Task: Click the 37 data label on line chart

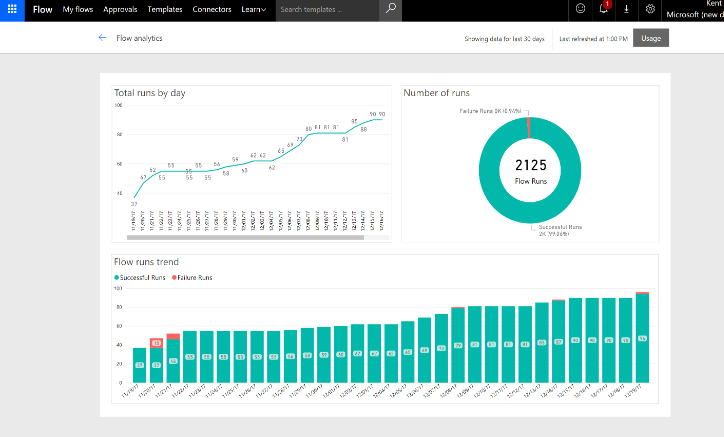Action: coord(134,204)
